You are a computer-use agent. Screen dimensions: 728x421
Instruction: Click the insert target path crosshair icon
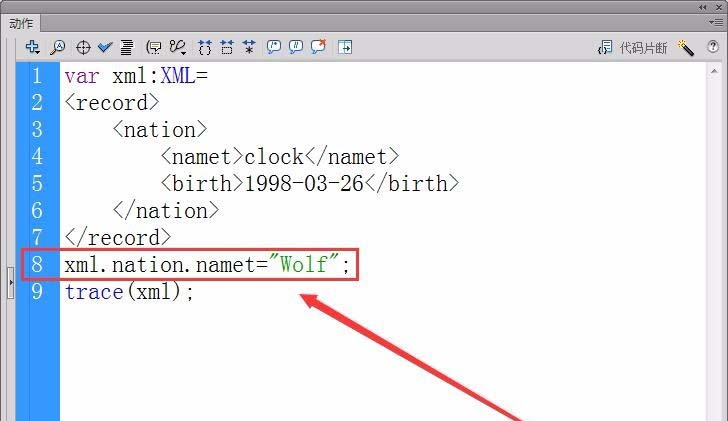coord(83,47)
